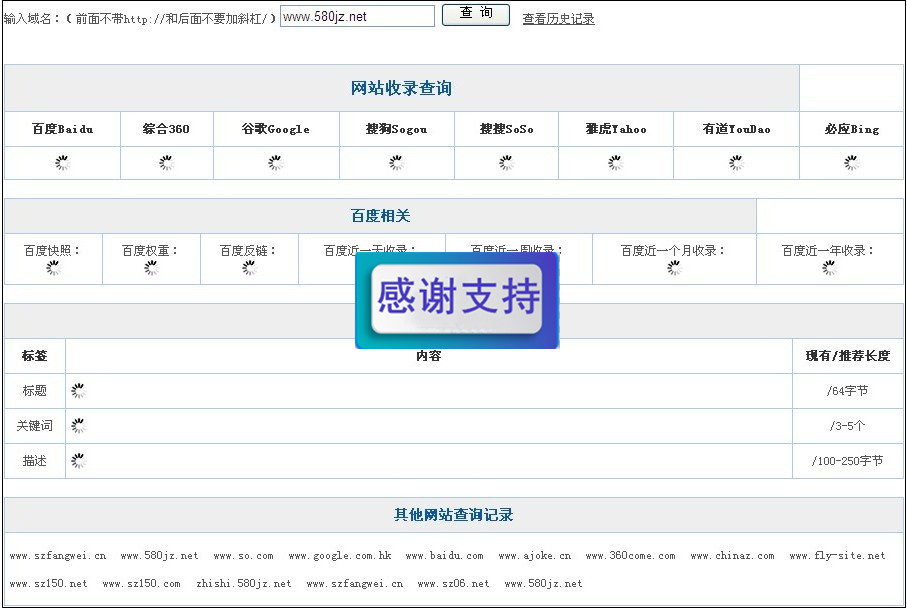Open the 查看历史记录 history link
Screen dimensions: 907x608
click(x=558, y=19)
